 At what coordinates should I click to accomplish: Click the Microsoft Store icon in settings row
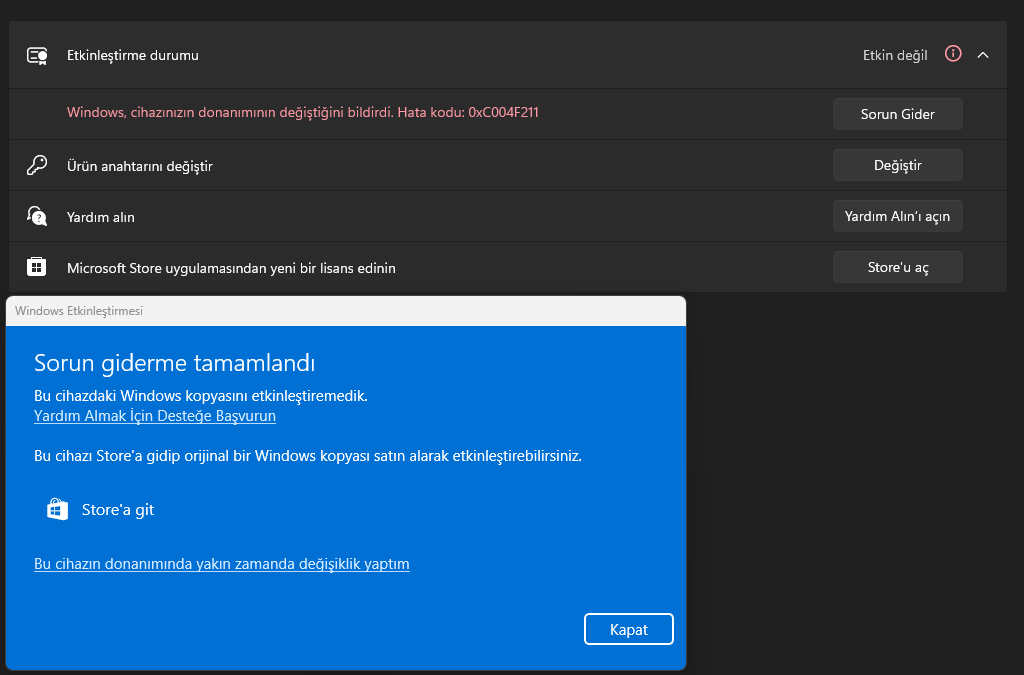(x=37, y=267)
